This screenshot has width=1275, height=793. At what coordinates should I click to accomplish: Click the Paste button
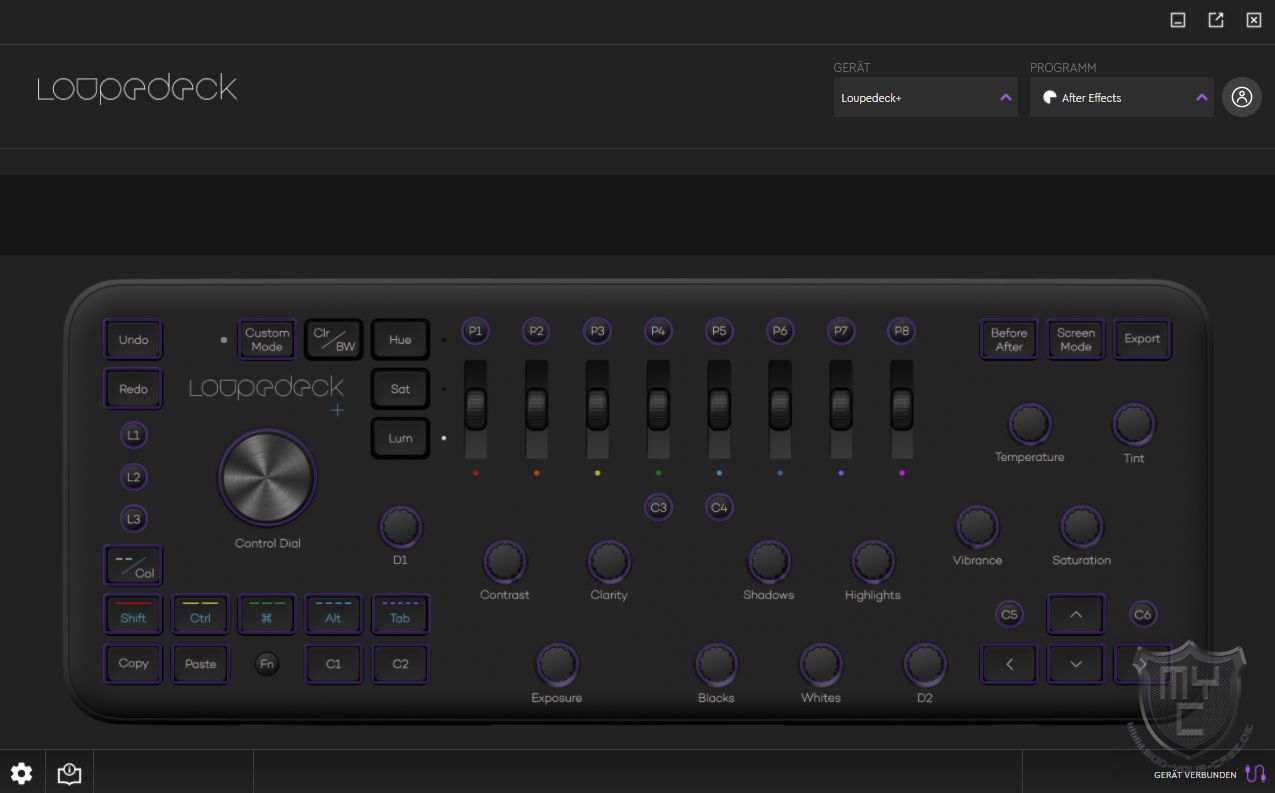[200, 664]
